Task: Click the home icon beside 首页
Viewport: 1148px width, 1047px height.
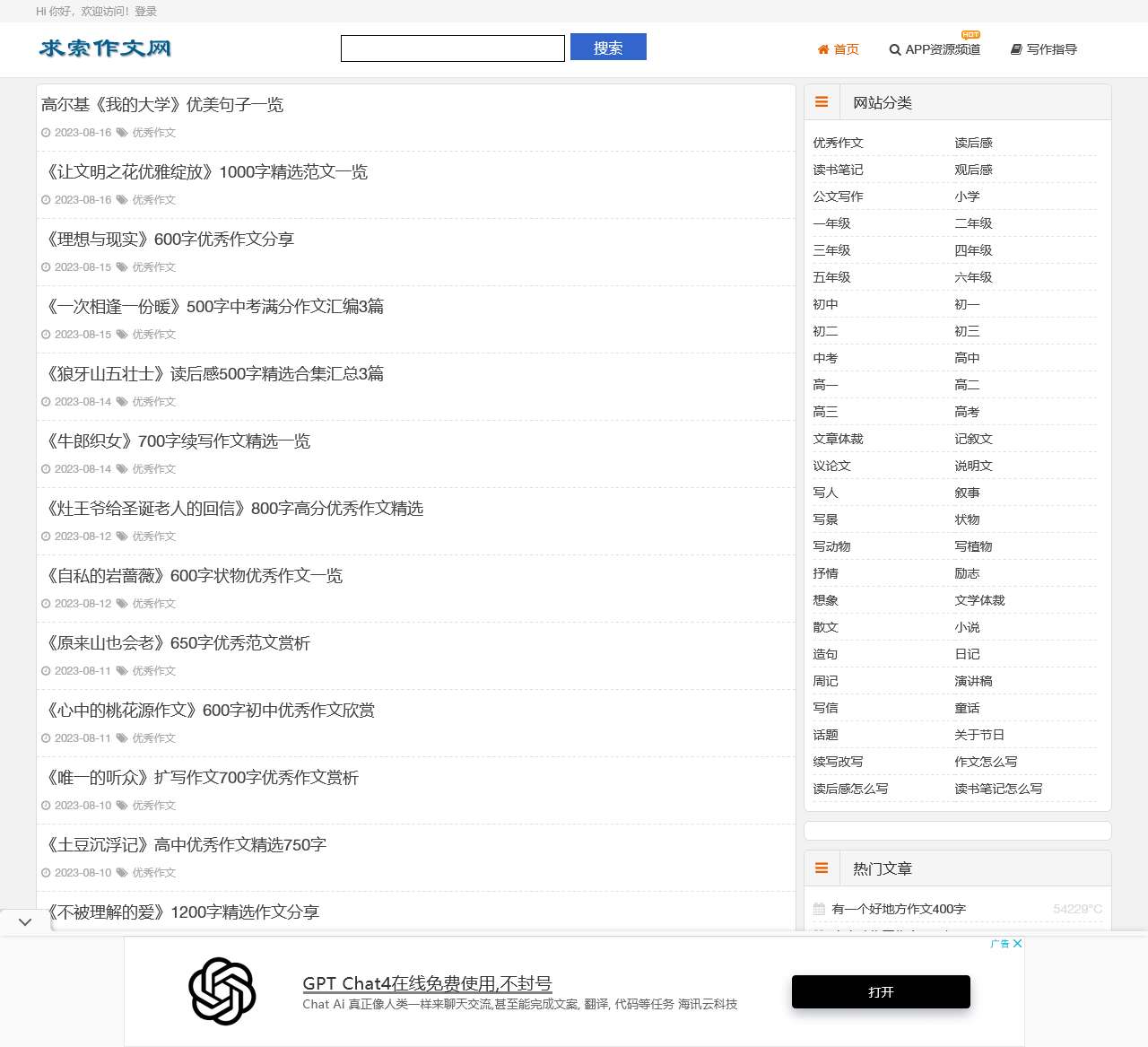Action: [822, 49]
